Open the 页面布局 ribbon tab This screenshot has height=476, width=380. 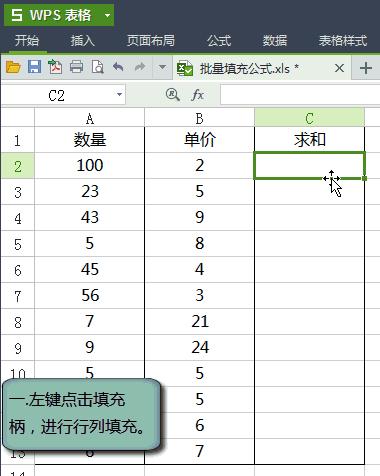[x=151, y=41]
